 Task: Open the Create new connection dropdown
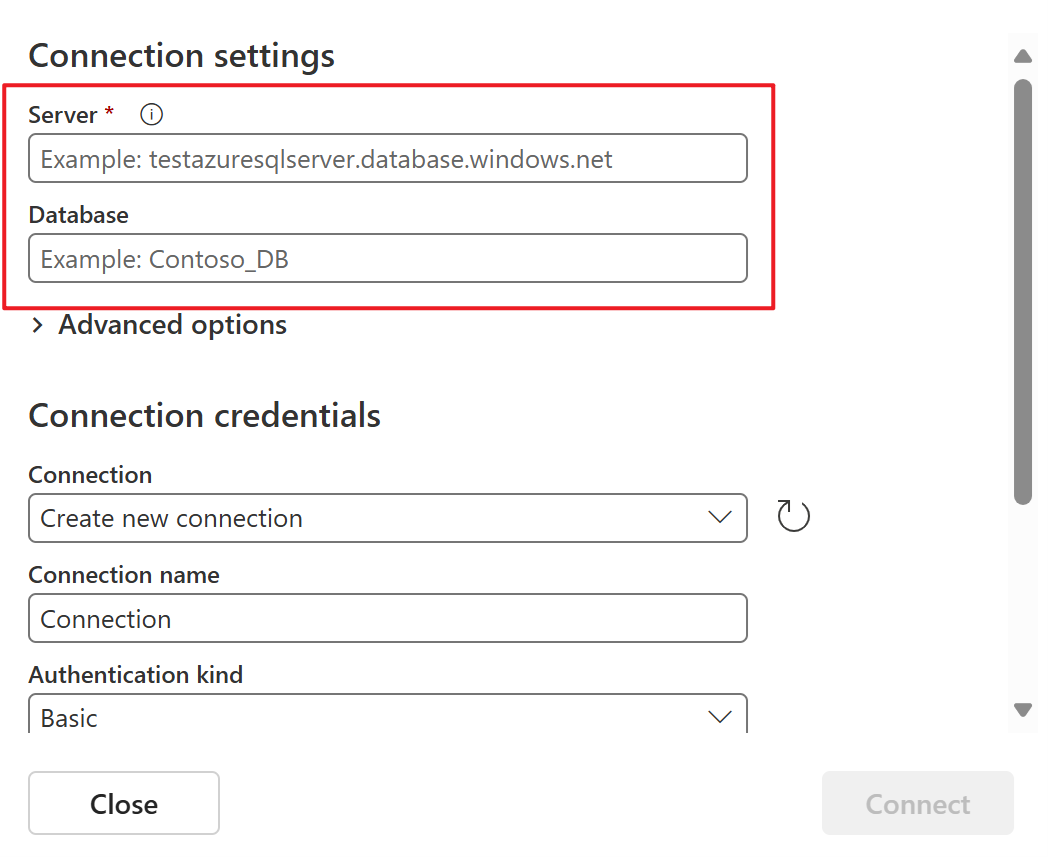(x=388, y=518)
